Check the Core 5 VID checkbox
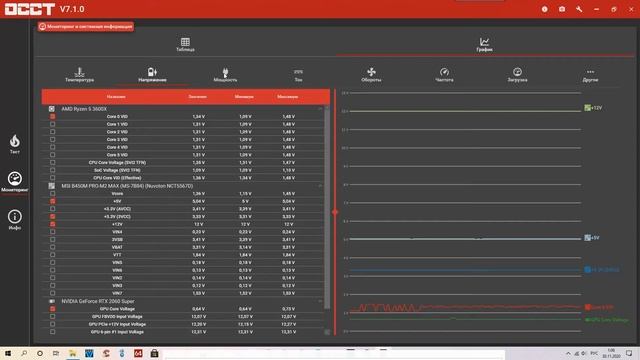This screenshot has width=640, height=360. (x=52, y=155)
